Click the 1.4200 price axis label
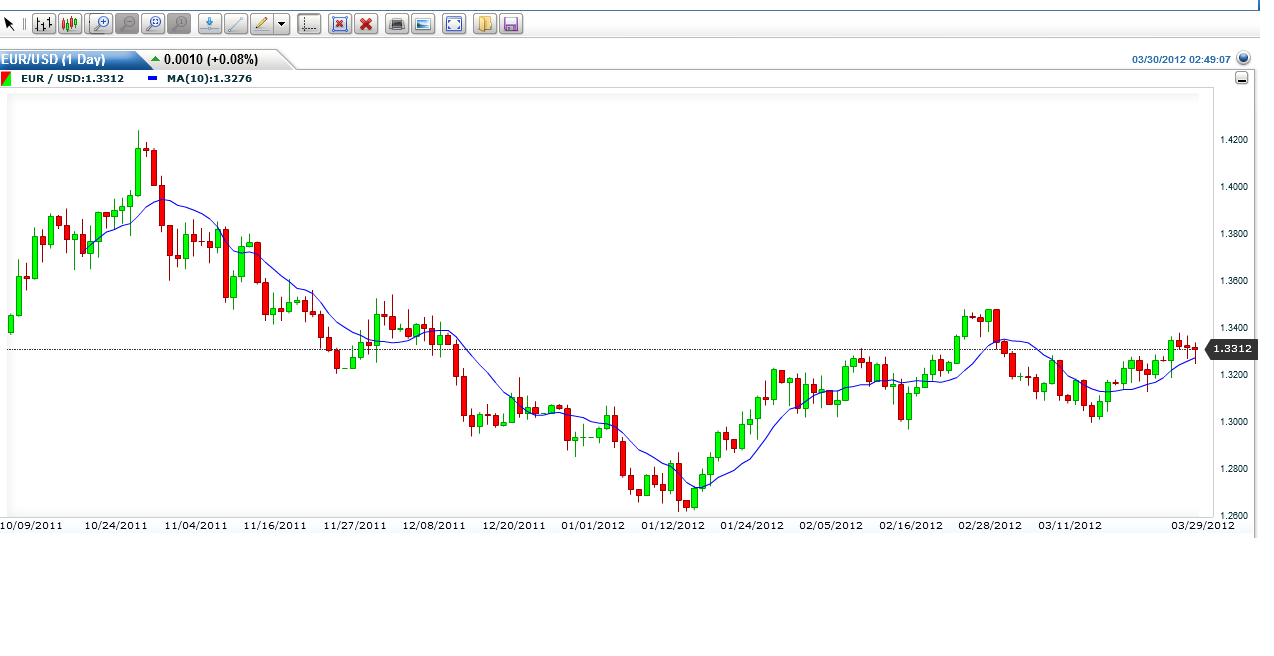This screenshot has height=656, width=1274. click(1234, 140)
